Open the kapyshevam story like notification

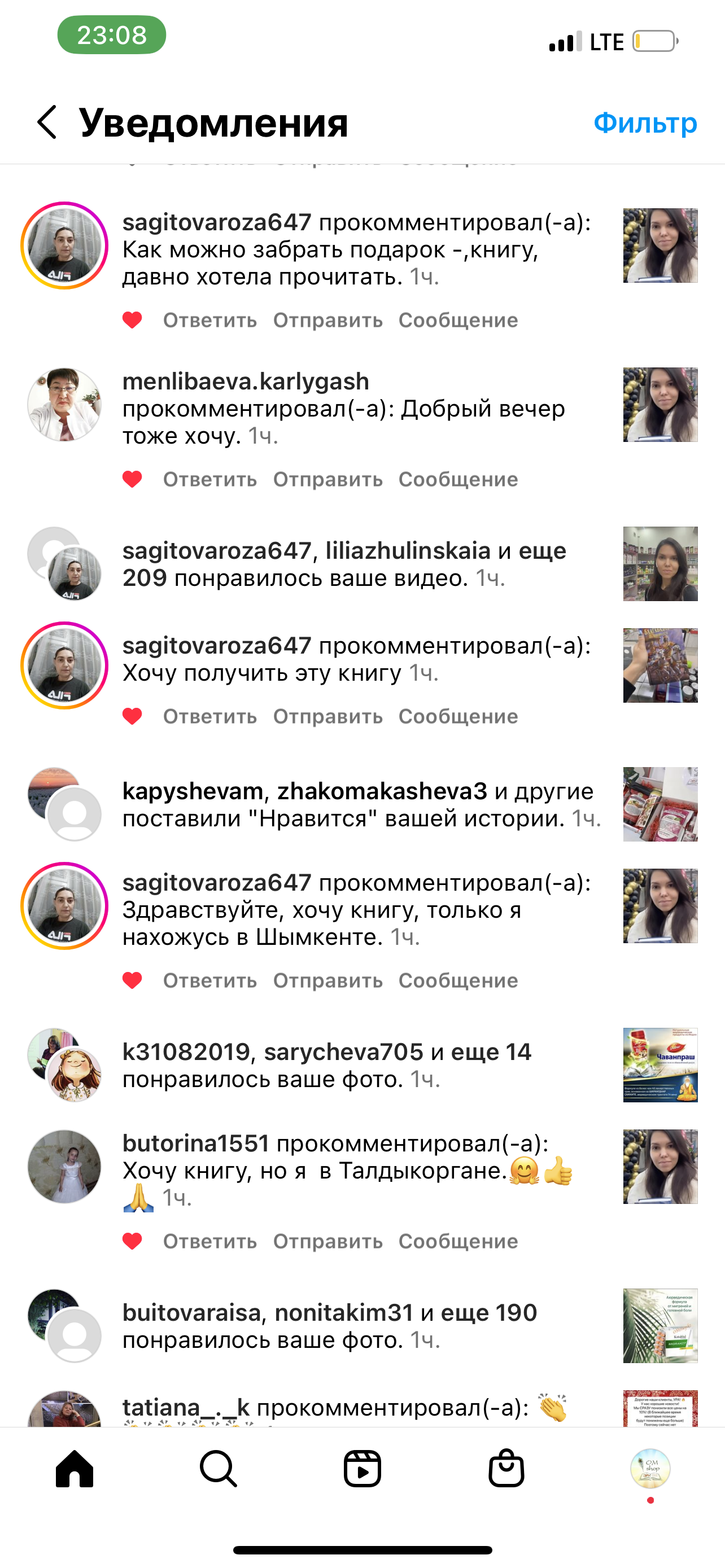(362, 805)
